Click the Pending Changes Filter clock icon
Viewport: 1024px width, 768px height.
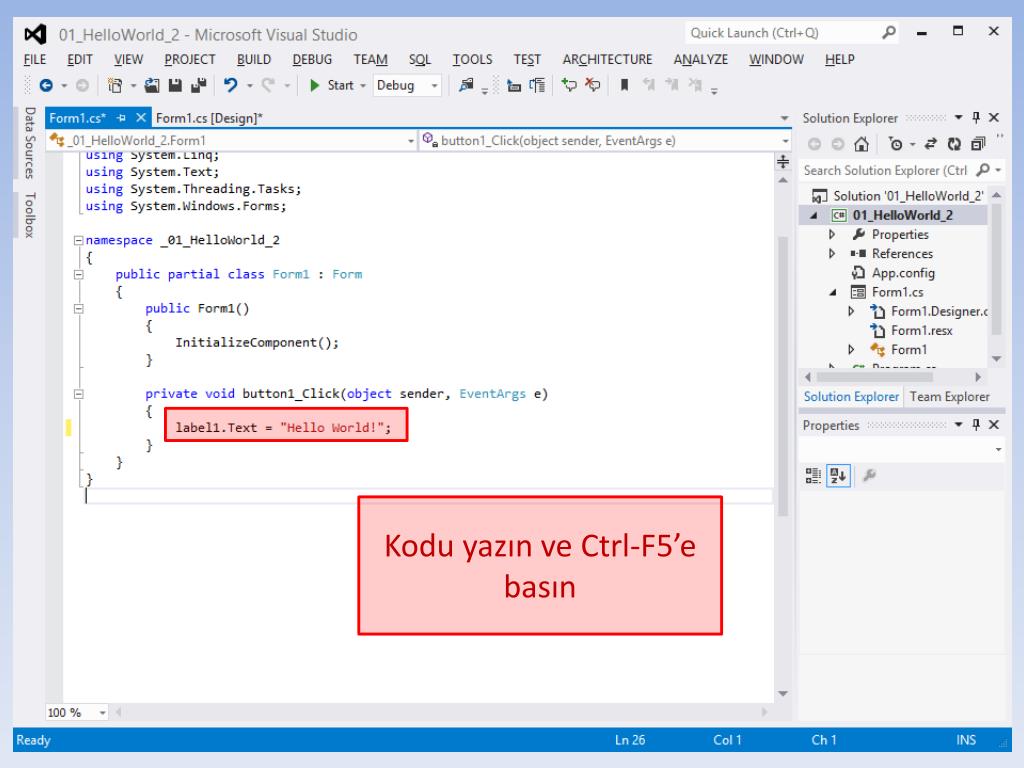tap(896, 144)
